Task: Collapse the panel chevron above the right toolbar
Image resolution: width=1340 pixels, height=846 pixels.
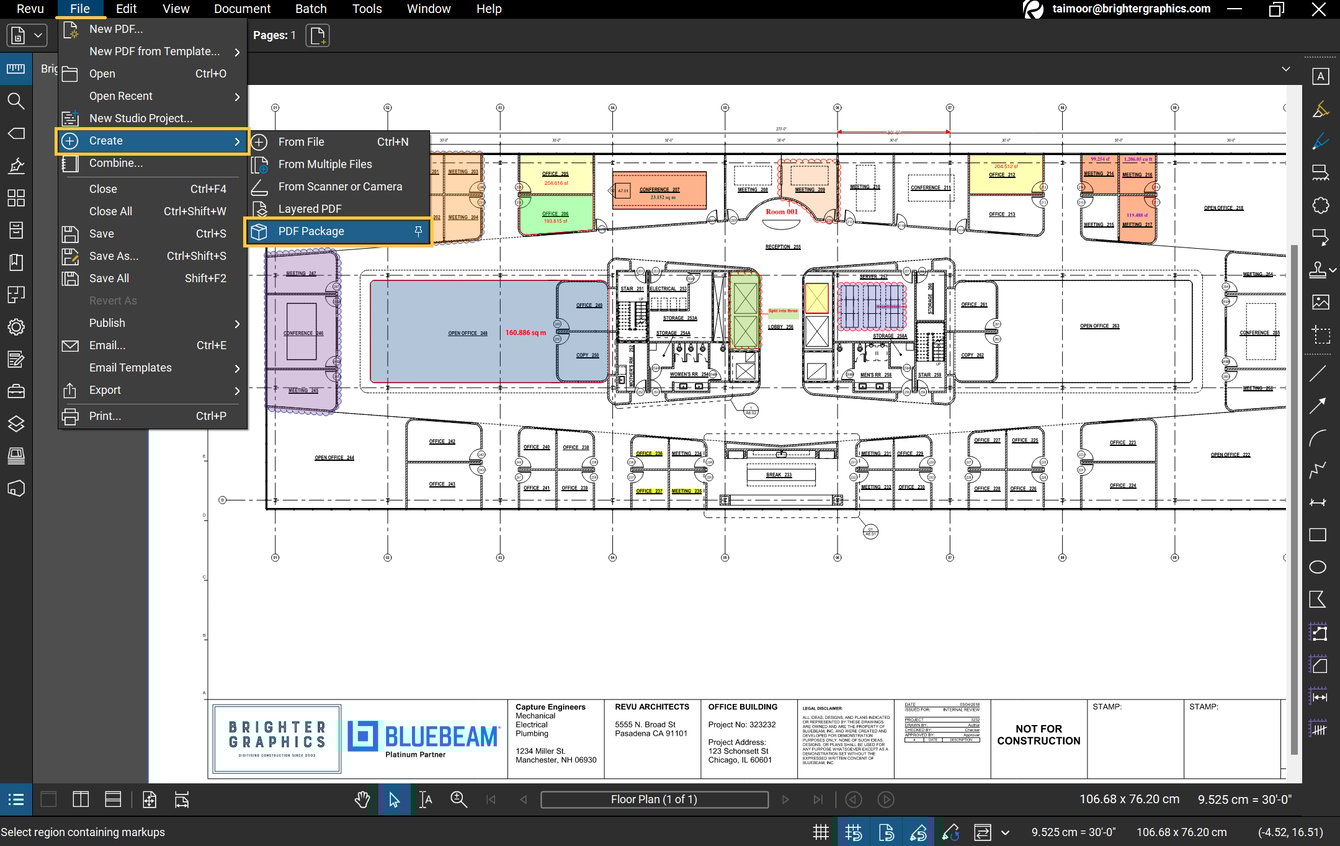Action: (x=1287, y=69)
